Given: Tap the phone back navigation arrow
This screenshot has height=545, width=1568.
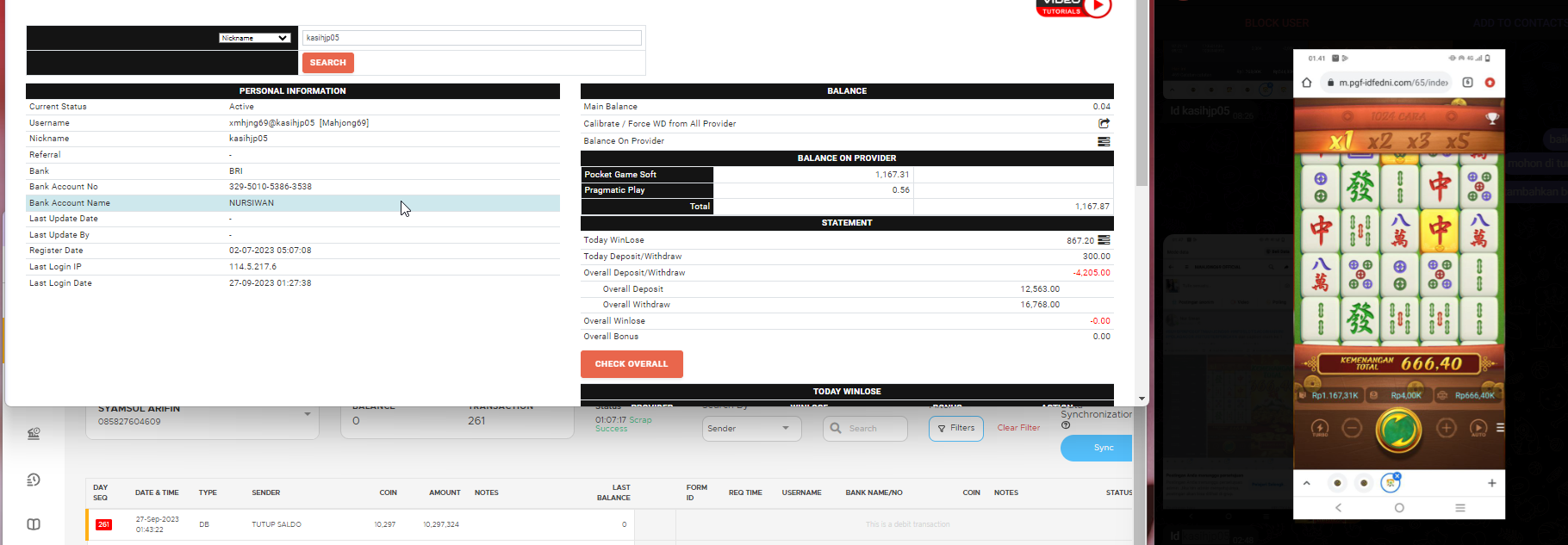Looking at the screenshot, I should (x=1338, y=508).
